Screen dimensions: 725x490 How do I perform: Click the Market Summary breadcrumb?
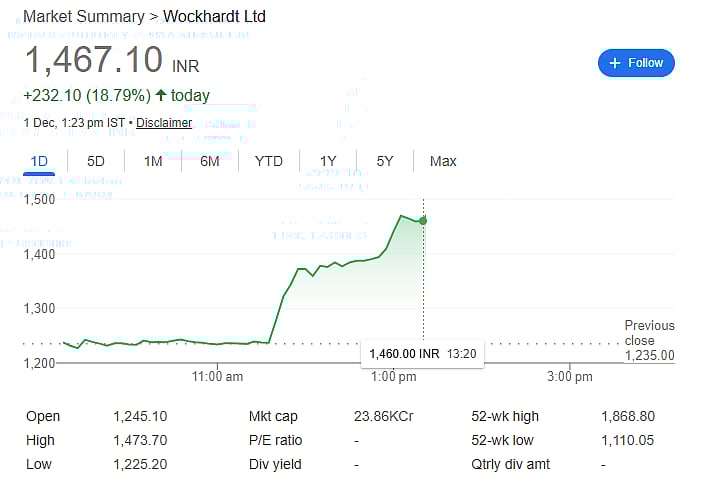85,17
